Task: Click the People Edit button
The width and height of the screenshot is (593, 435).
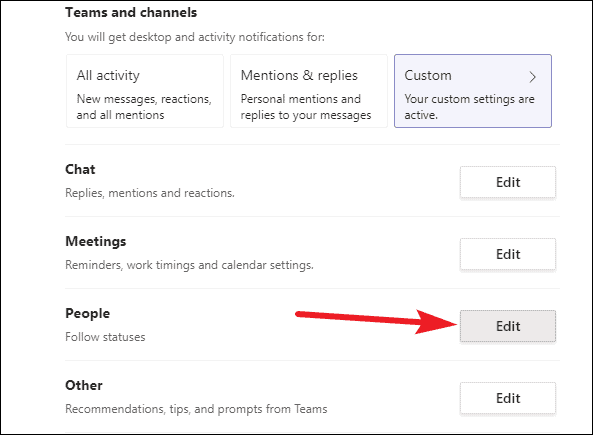Action: click(508, 326)
